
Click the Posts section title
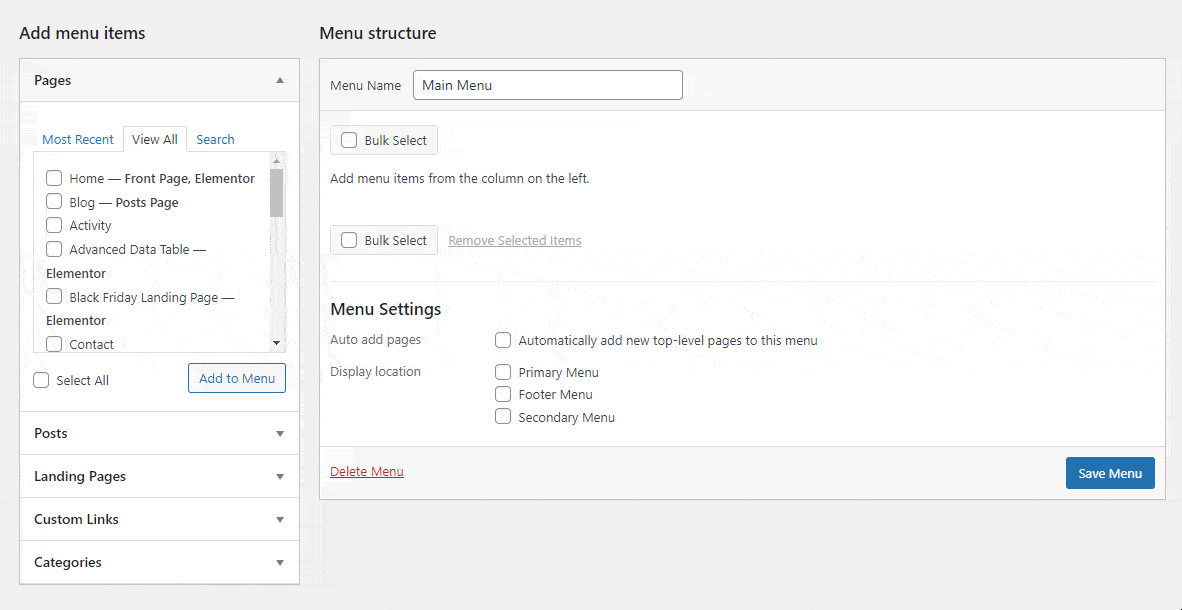tap(51, 434)
